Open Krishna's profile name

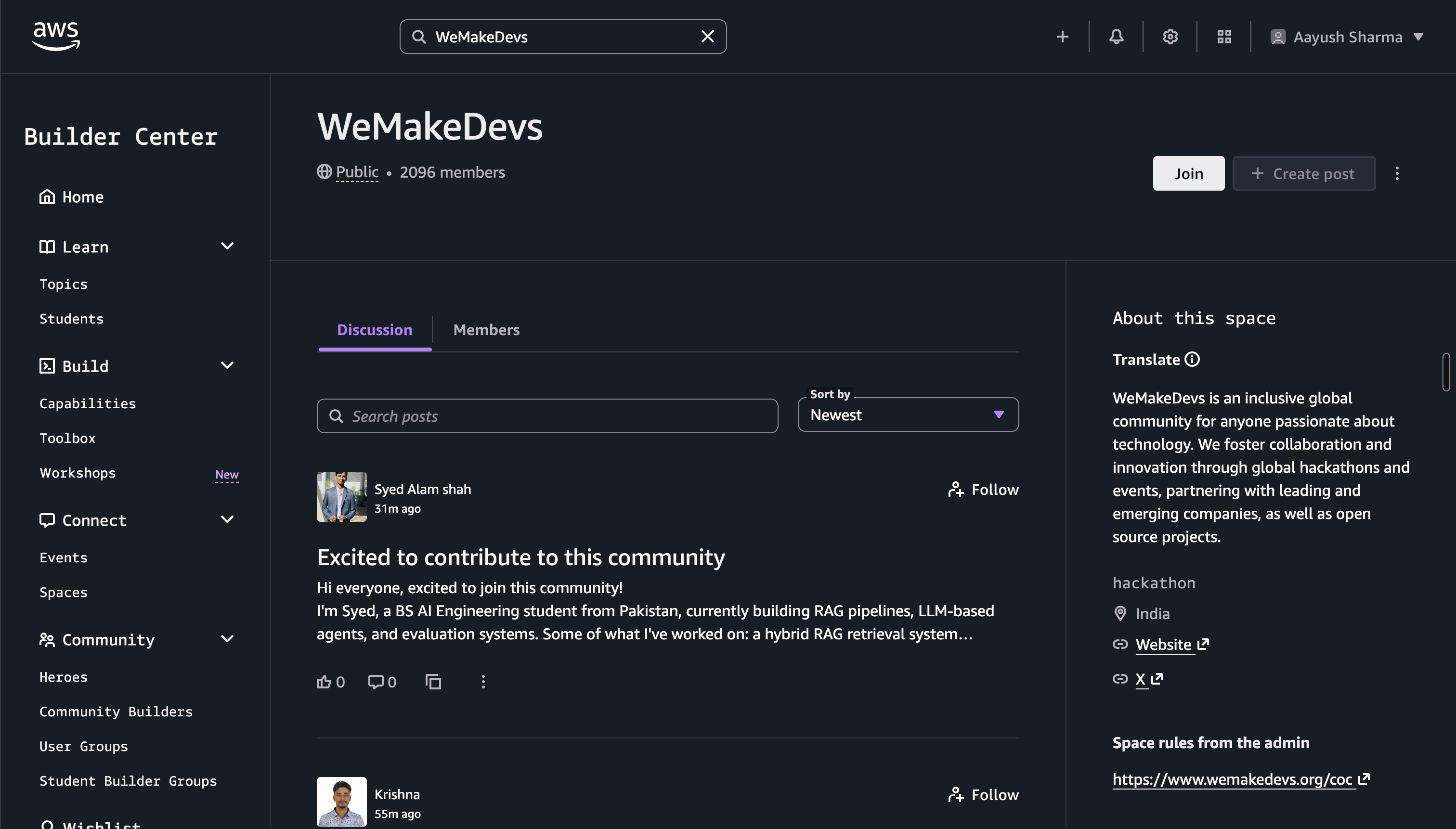click(397, 794)
